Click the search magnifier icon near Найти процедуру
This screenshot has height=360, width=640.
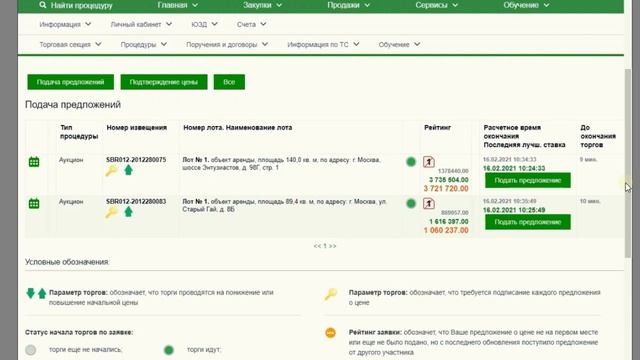[43, 5]
